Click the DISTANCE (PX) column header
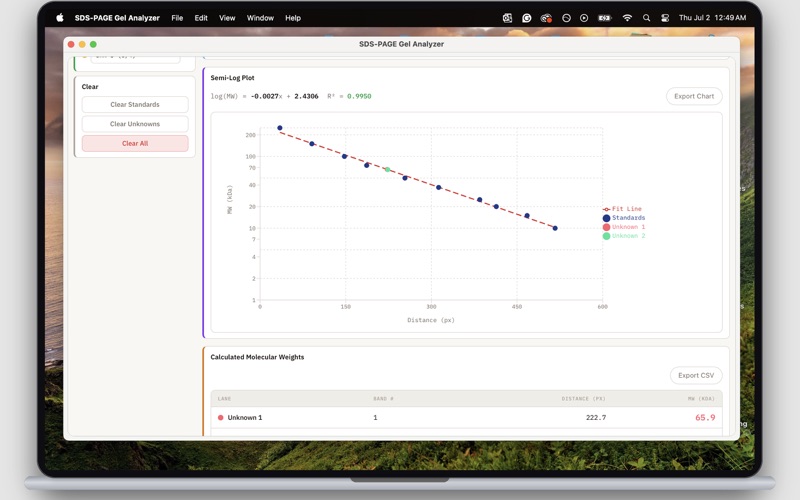 (x=583, y=398)
